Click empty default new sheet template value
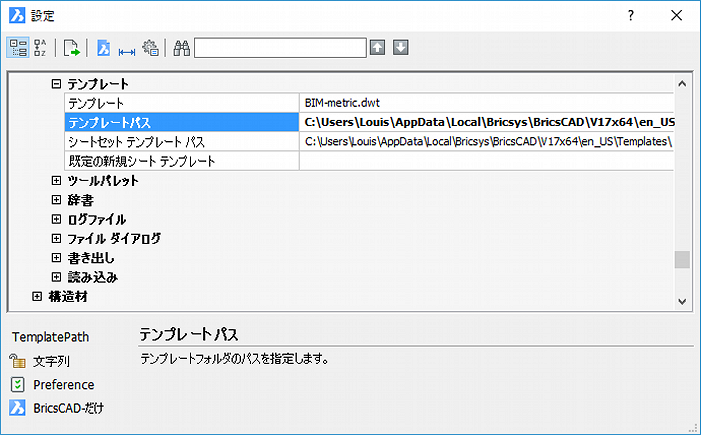 (487, 161)
